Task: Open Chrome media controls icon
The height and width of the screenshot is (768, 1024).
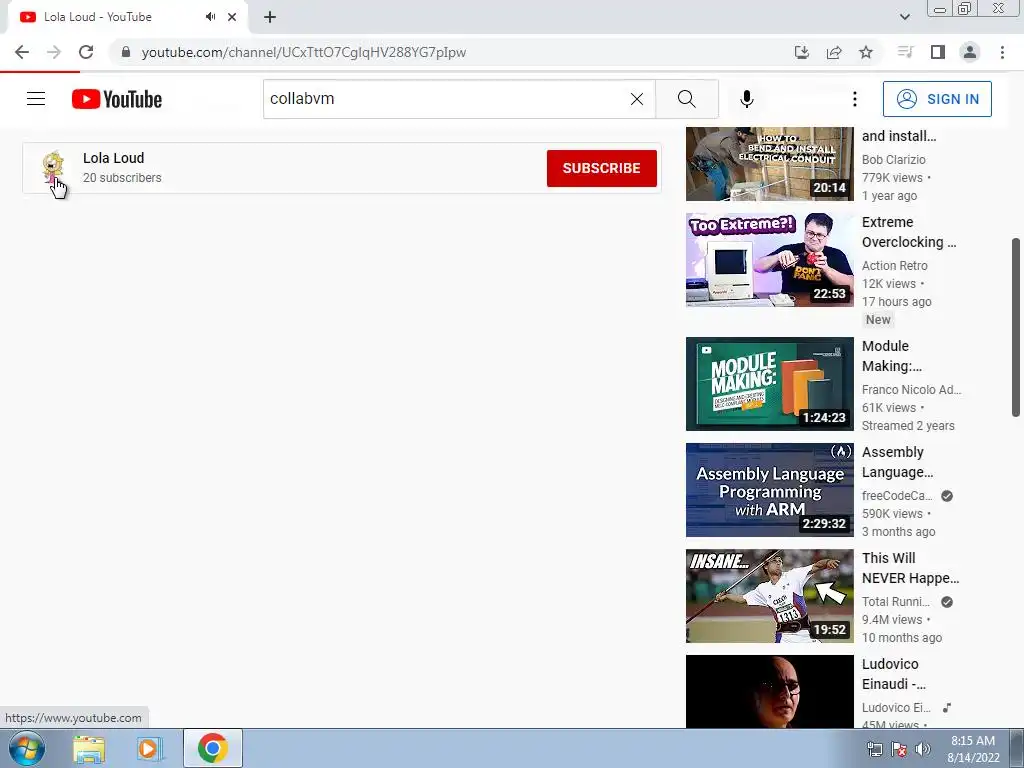Action: point(905,52)
